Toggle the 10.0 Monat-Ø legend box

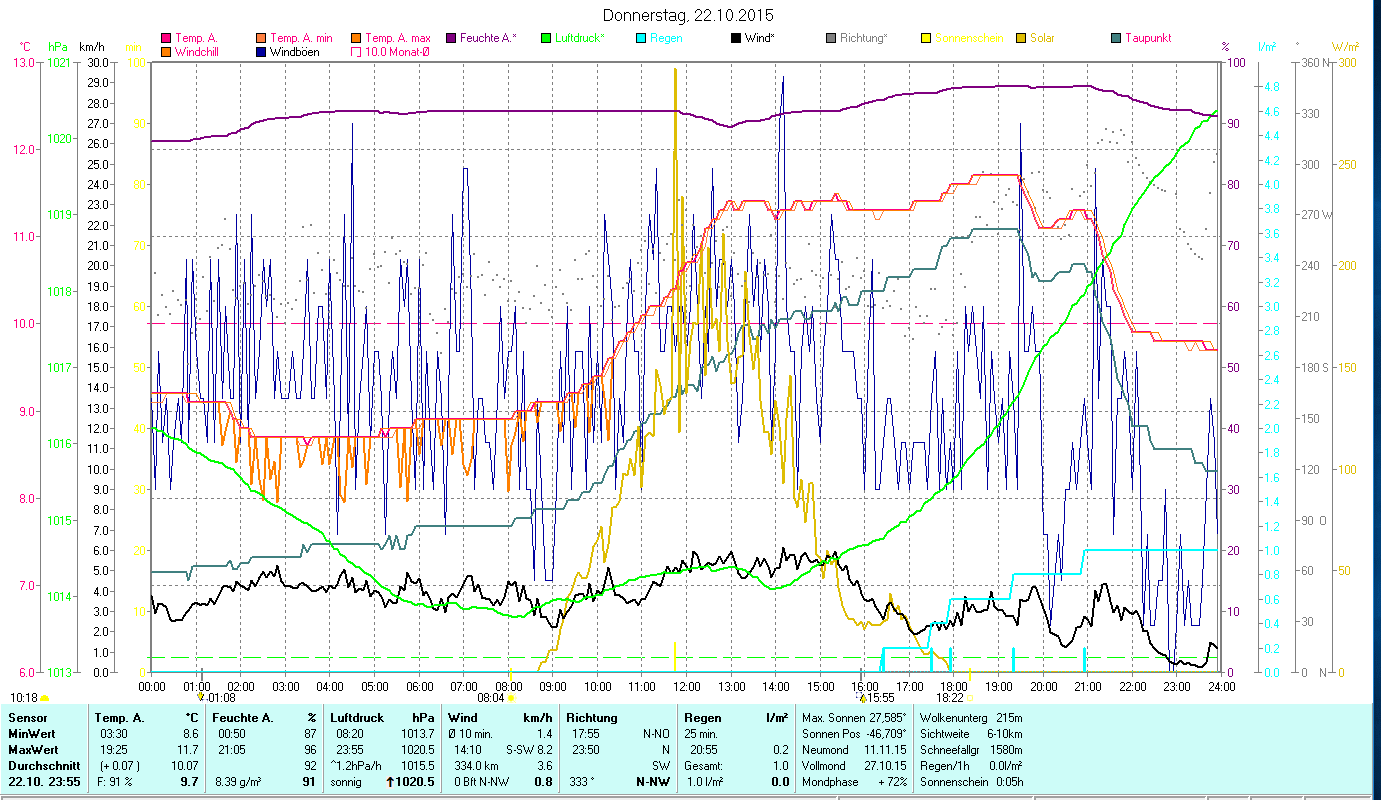coord(356,52)
